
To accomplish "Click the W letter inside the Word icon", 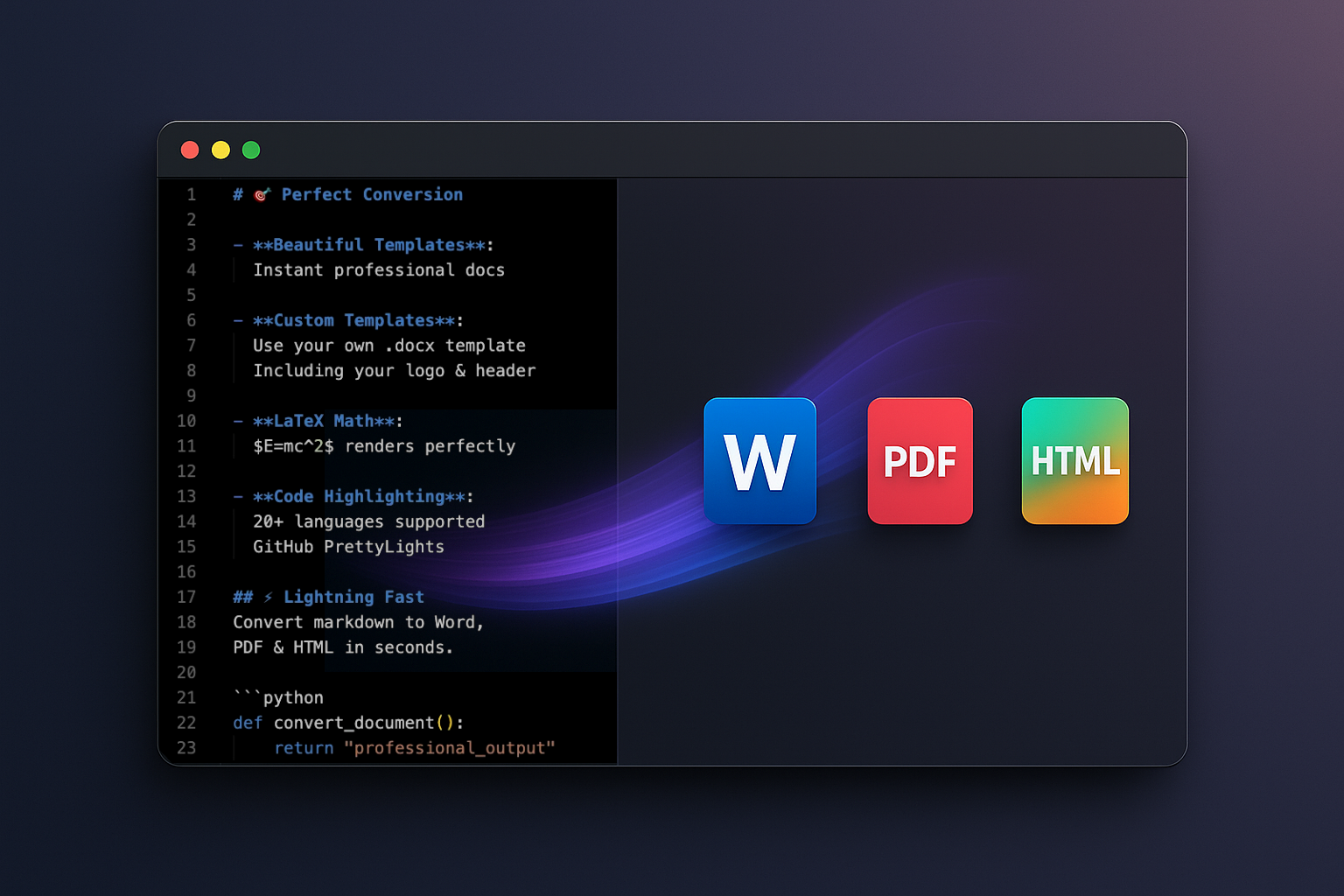I will (x=759, y=464).
